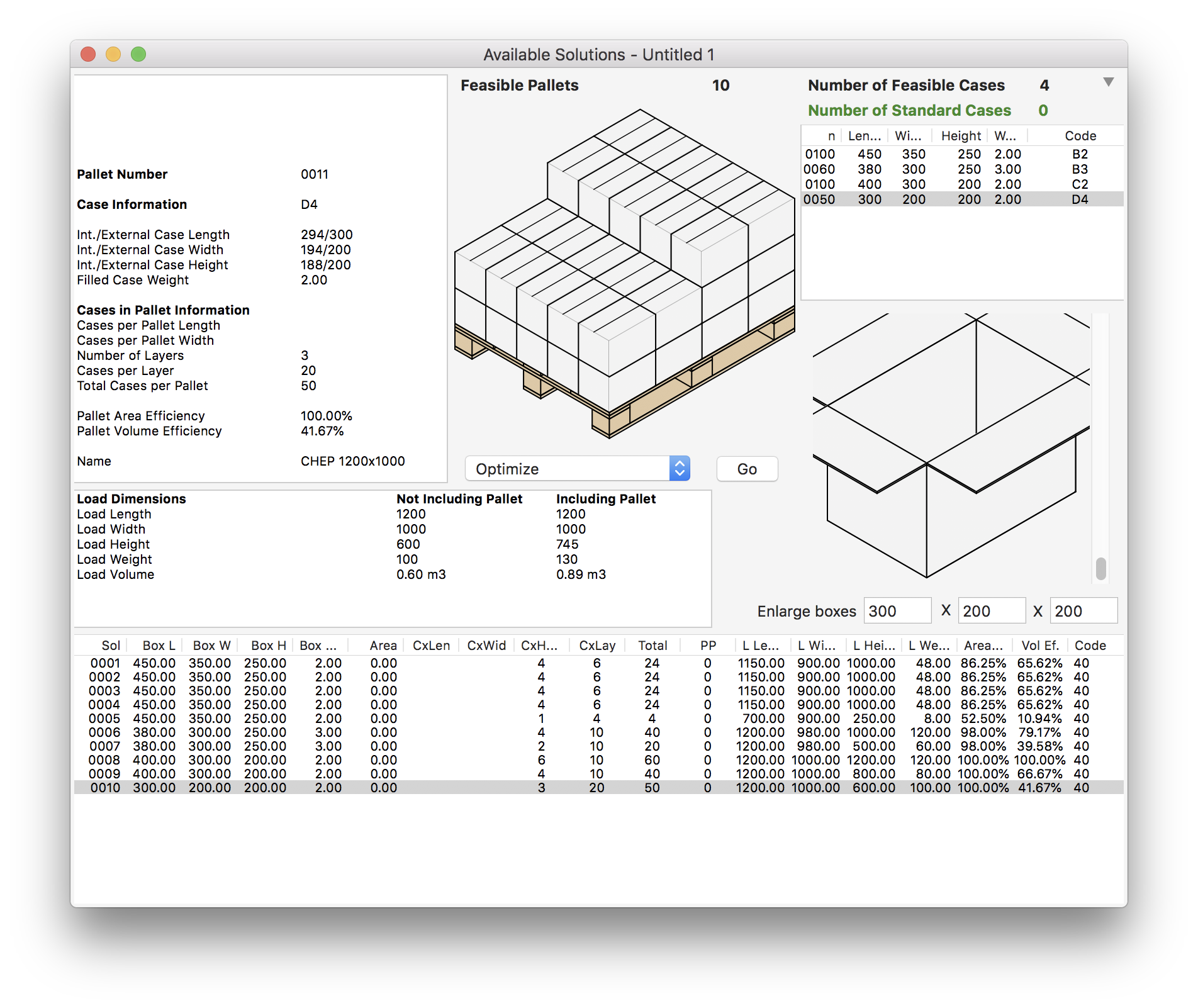
Task: Click the pallet name CHEP 1200x1000
Action: [352, 461]
